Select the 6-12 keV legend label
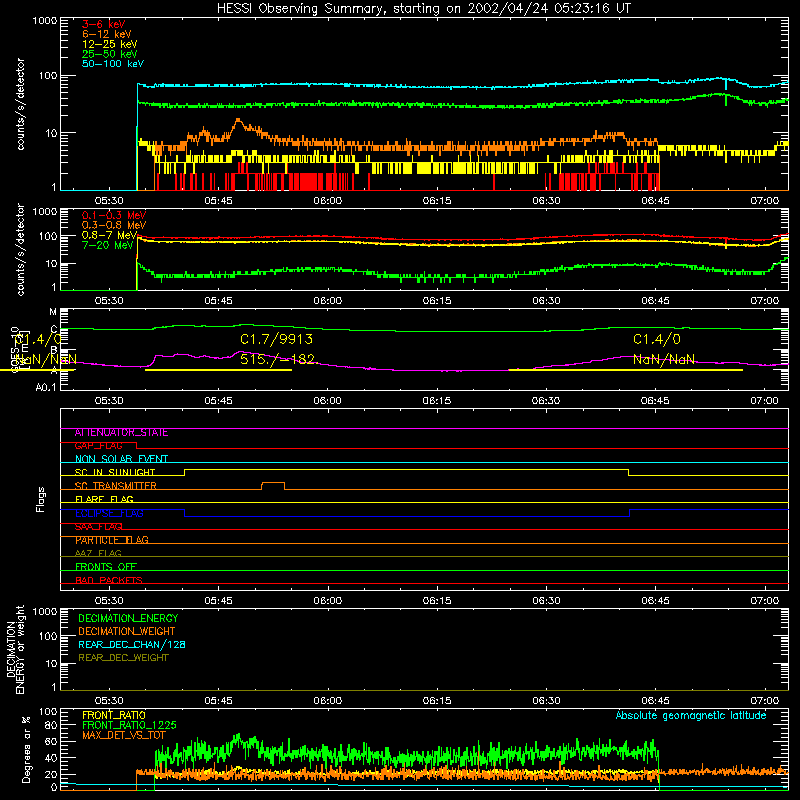800x800 pixels. coord(107,34)
